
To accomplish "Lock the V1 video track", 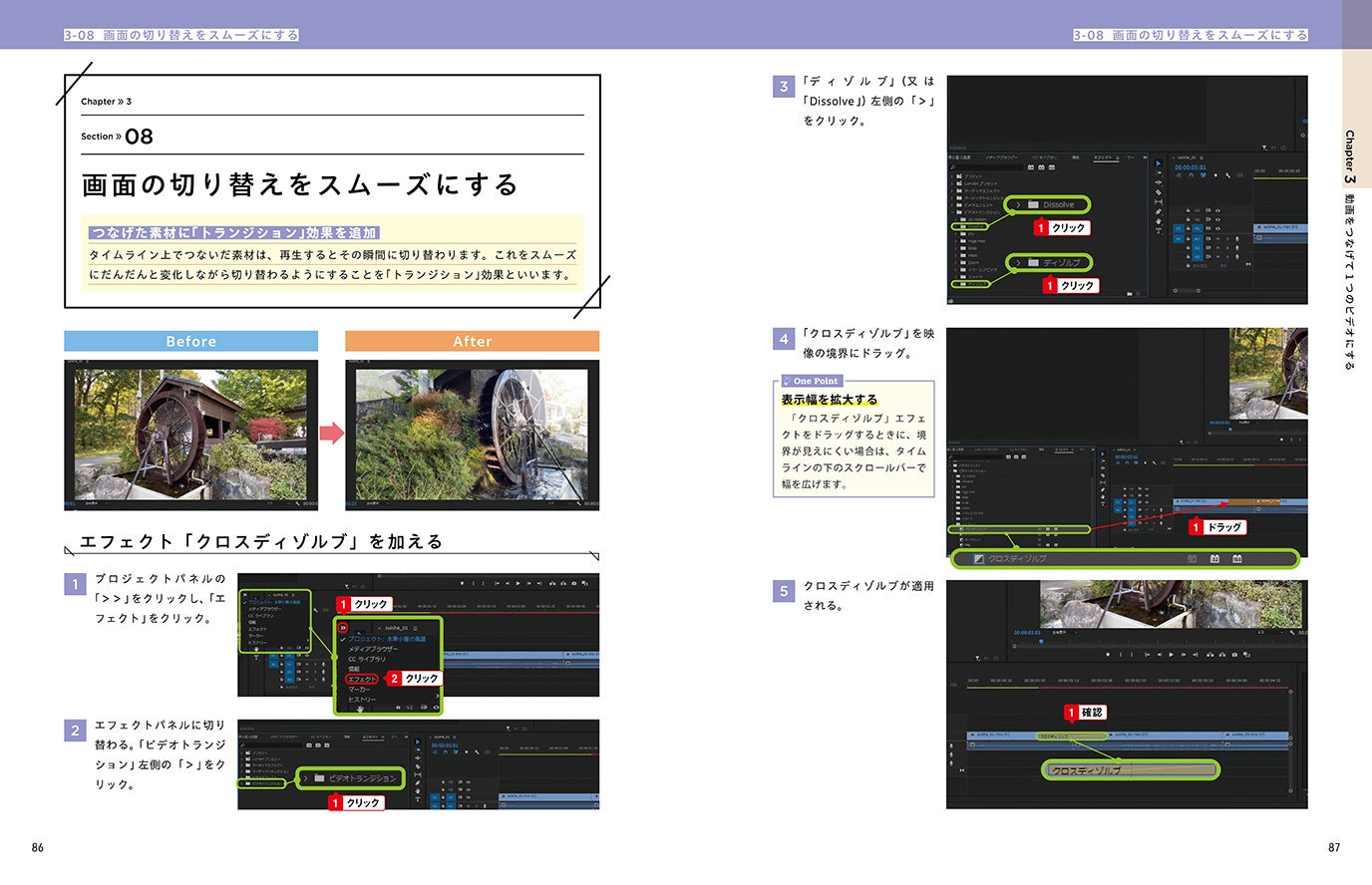I will point(1189,228).
